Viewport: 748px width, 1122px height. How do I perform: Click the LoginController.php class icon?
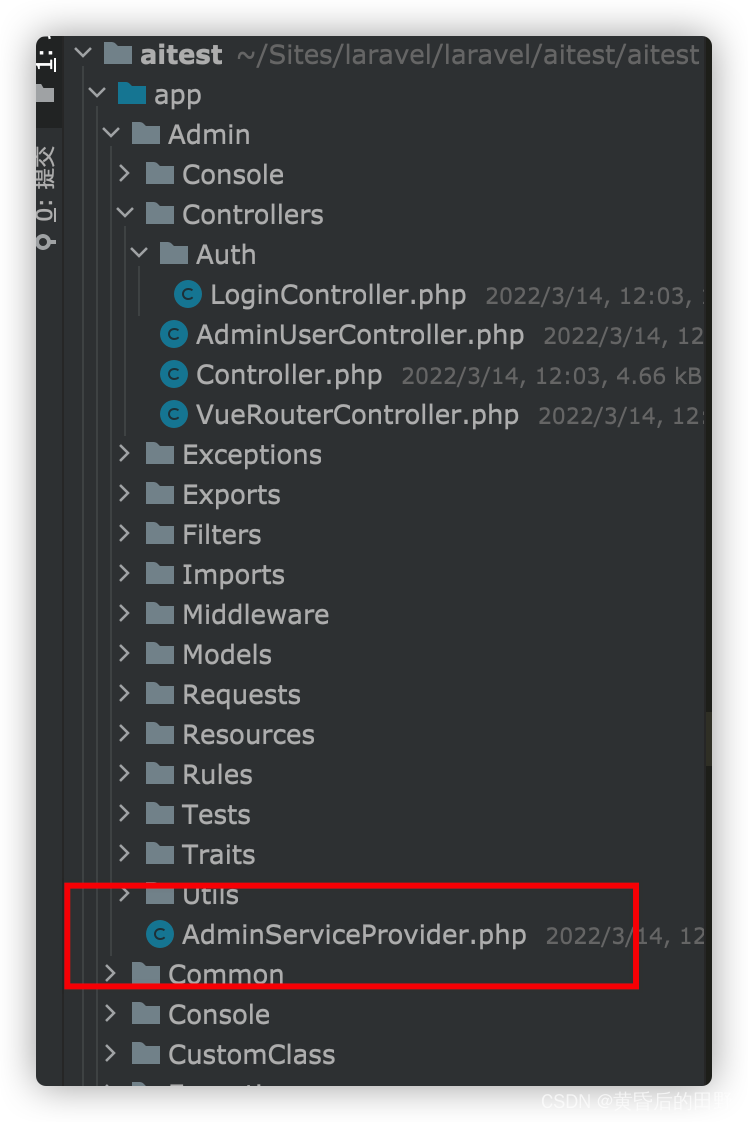pyautogui.click(x=187, y=294)
